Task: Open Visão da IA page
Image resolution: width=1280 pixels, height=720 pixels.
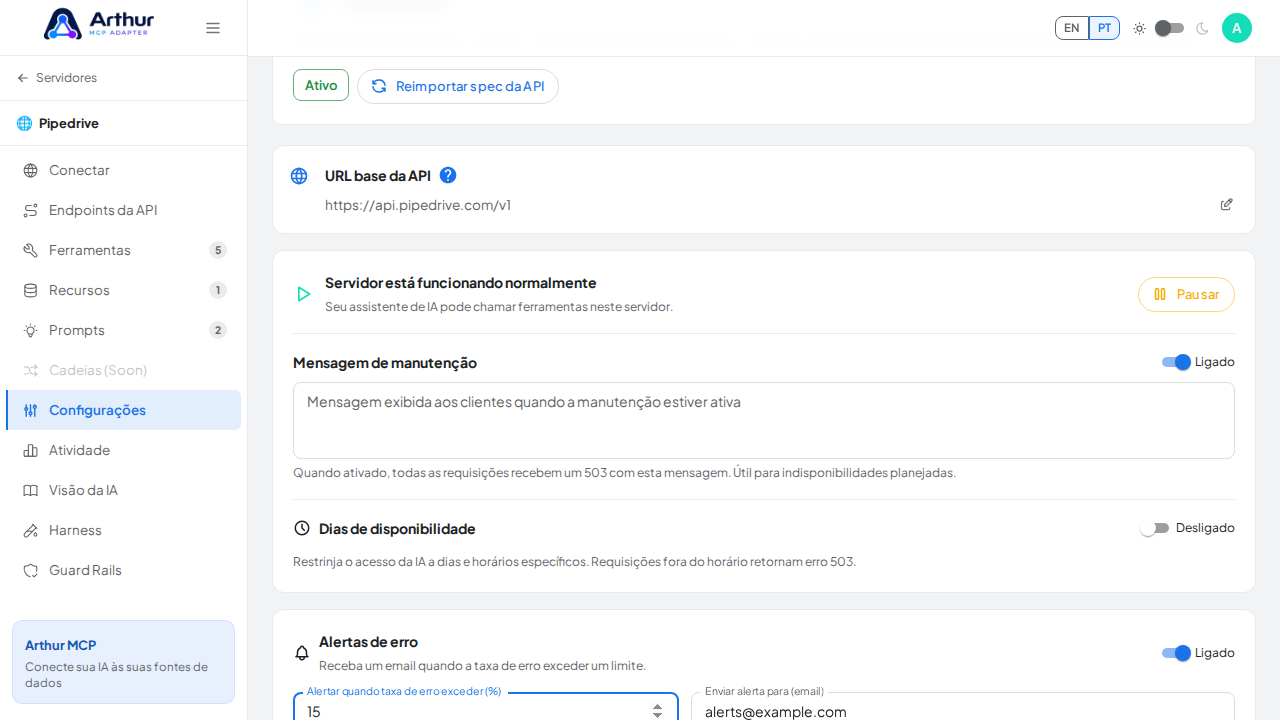Action: coord(123,490)
